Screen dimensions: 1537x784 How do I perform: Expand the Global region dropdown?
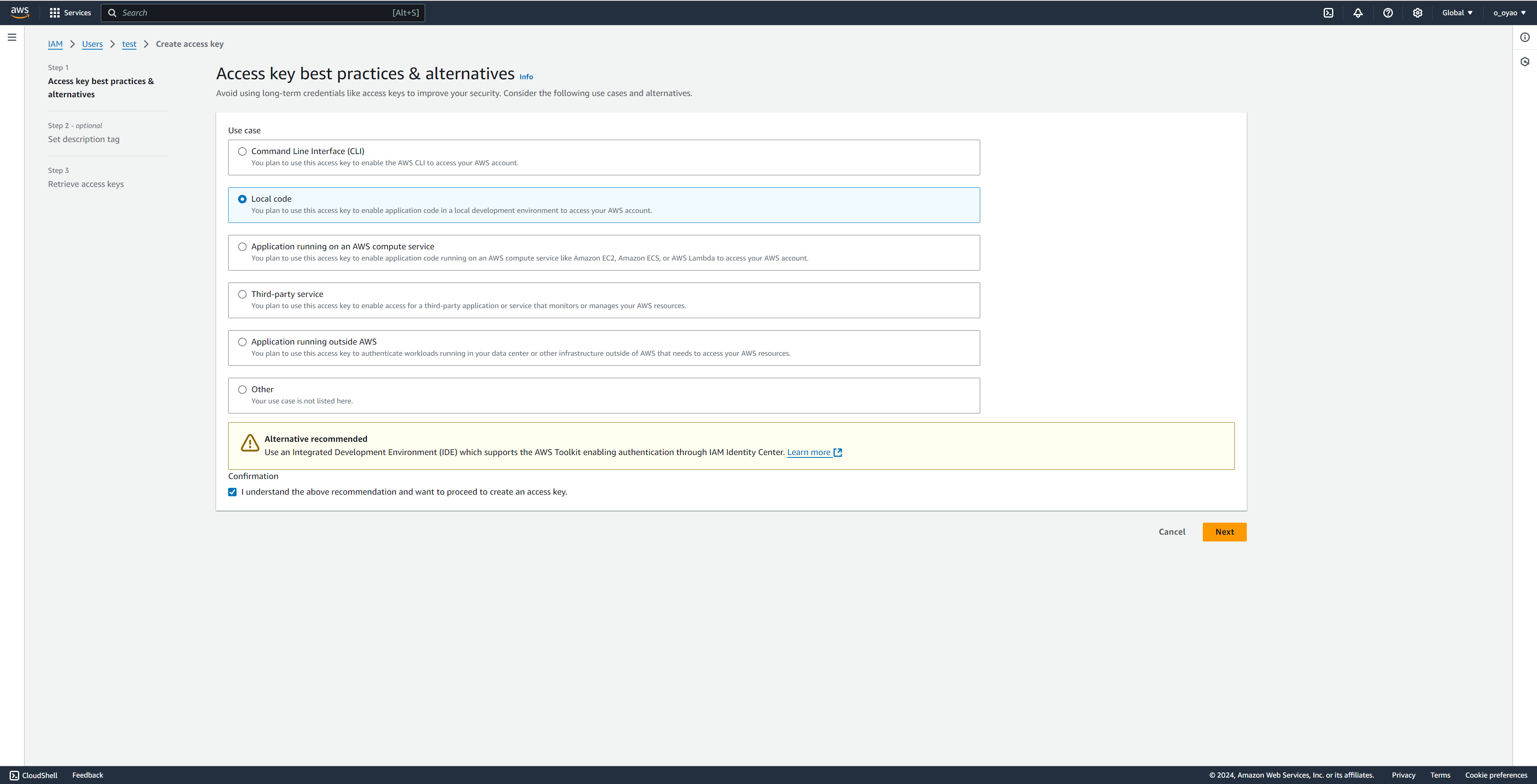coord(1457,12)
